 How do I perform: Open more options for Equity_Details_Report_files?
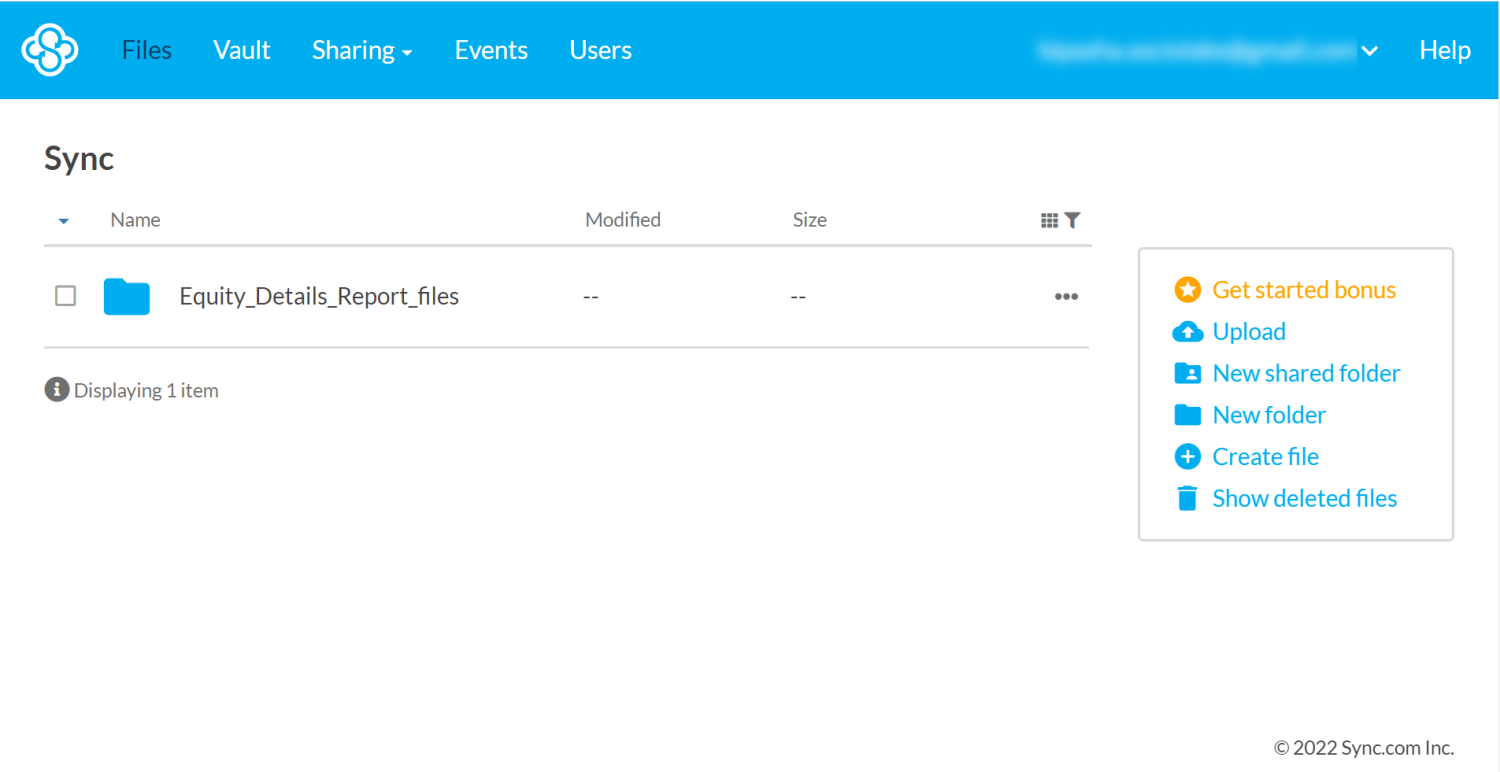click(1067, 296)
